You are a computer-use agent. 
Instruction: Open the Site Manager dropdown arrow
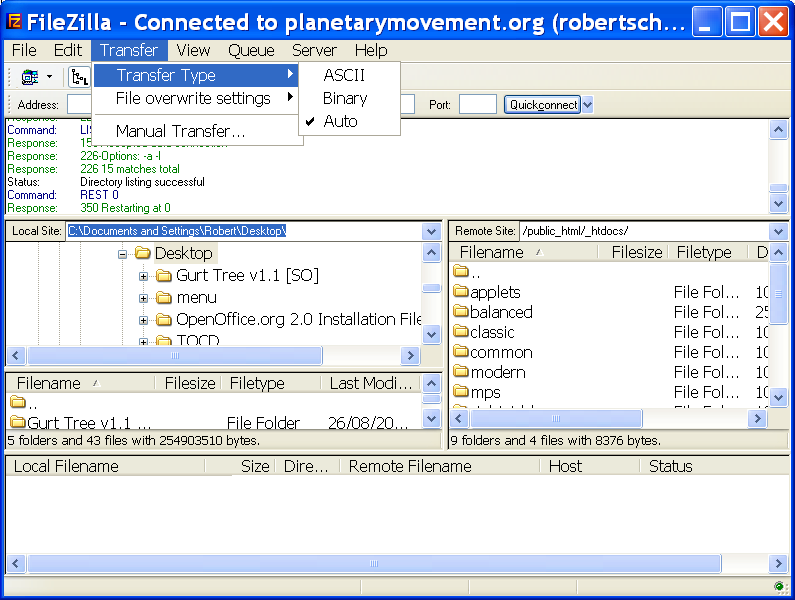click(49, 77)
